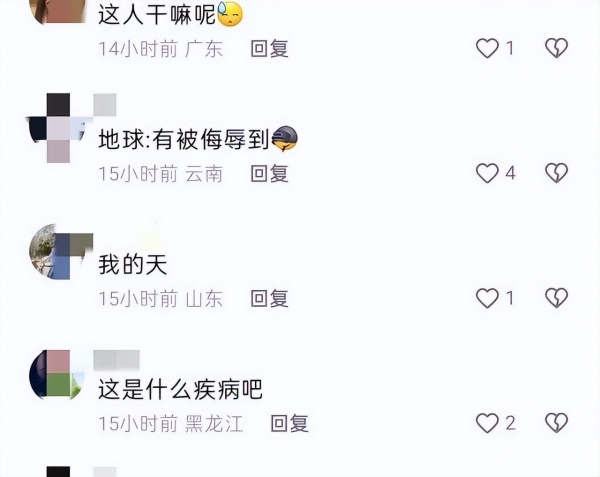Image resolution: width=600 pixels, height=477 pixels.
Task: Dislike the 这人干嘛呢 comment
Action: click(x=556, y=48)
